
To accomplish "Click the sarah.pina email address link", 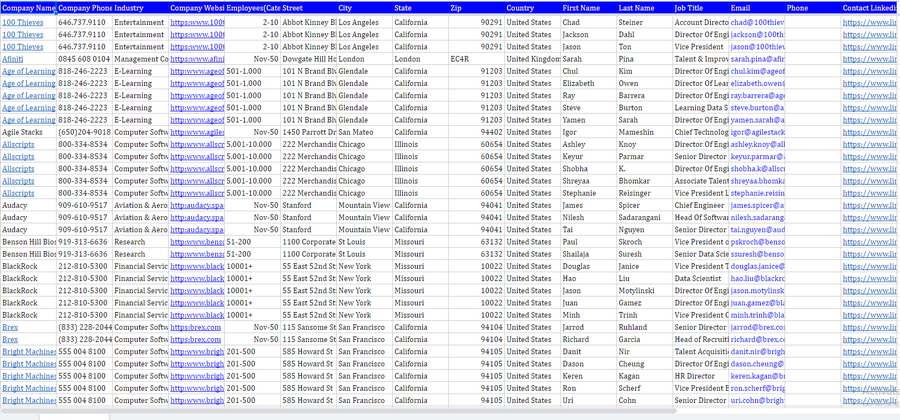I will 757,59.
